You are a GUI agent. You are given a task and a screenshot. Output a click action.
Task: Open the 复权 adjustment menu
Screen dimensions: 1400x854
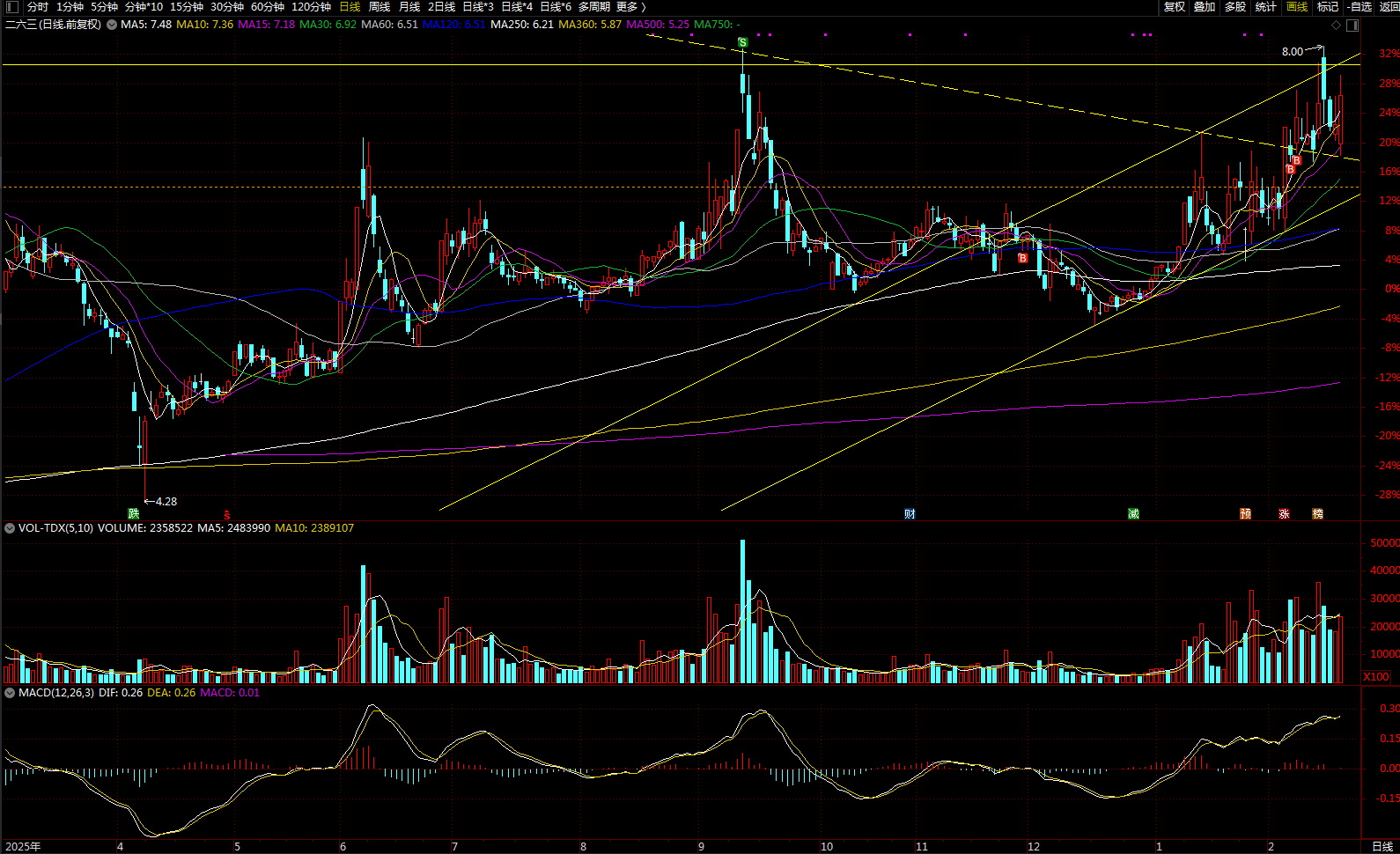[x=1175, y=7]
